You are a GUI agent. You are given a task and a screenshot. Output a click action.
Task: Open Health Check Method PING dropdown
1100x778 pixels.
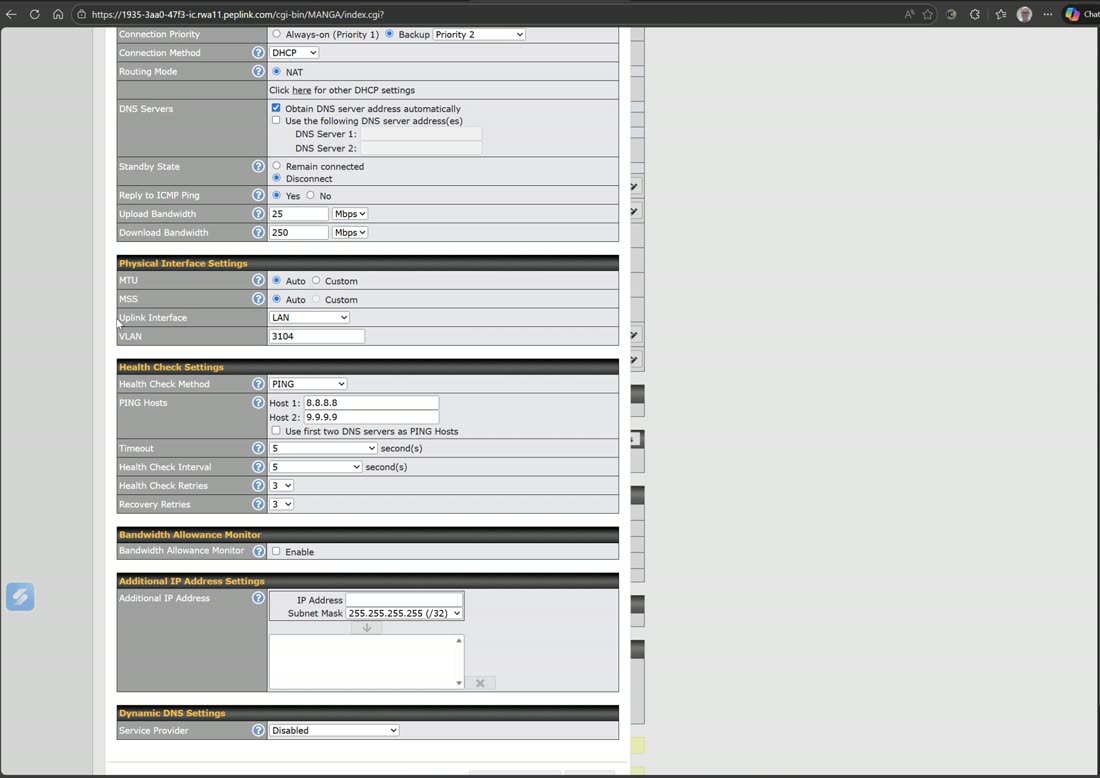click(308, 384)
